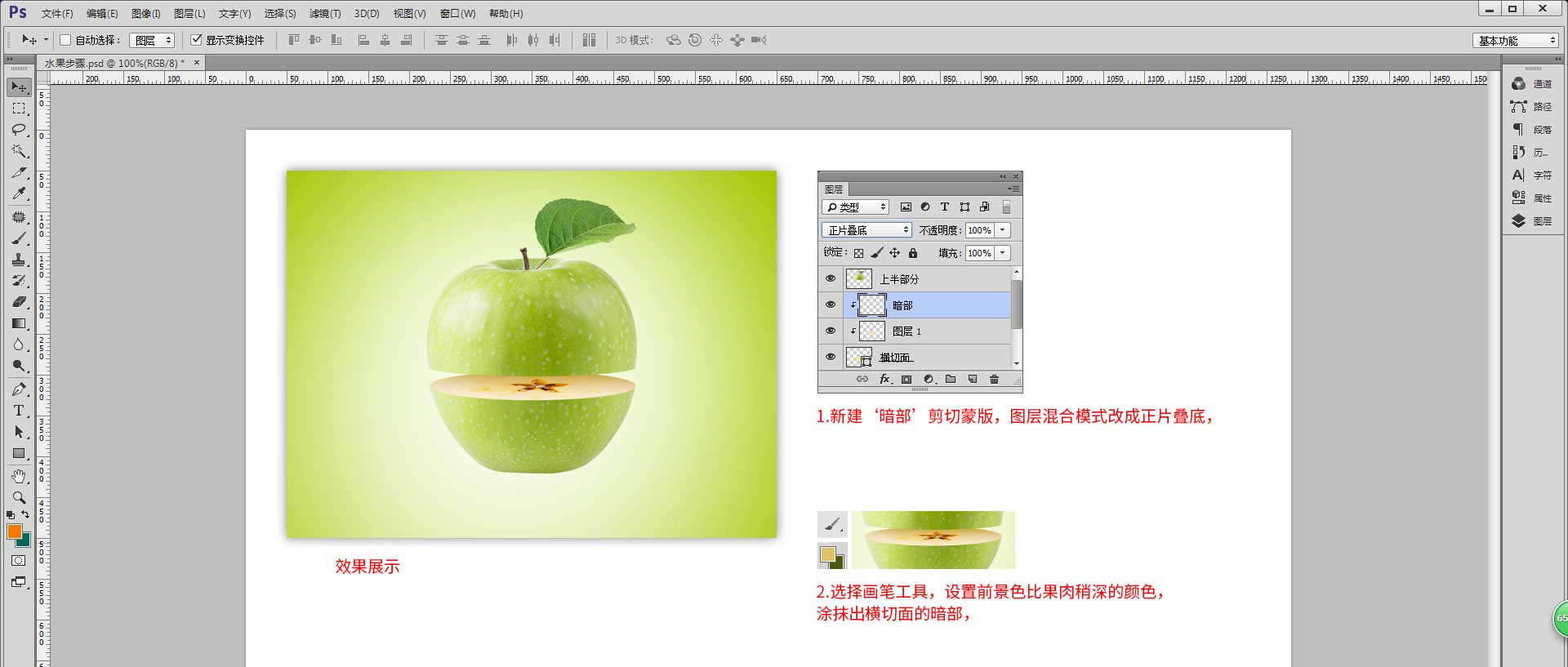Hide the 暗部 layer with its eye

831,305
